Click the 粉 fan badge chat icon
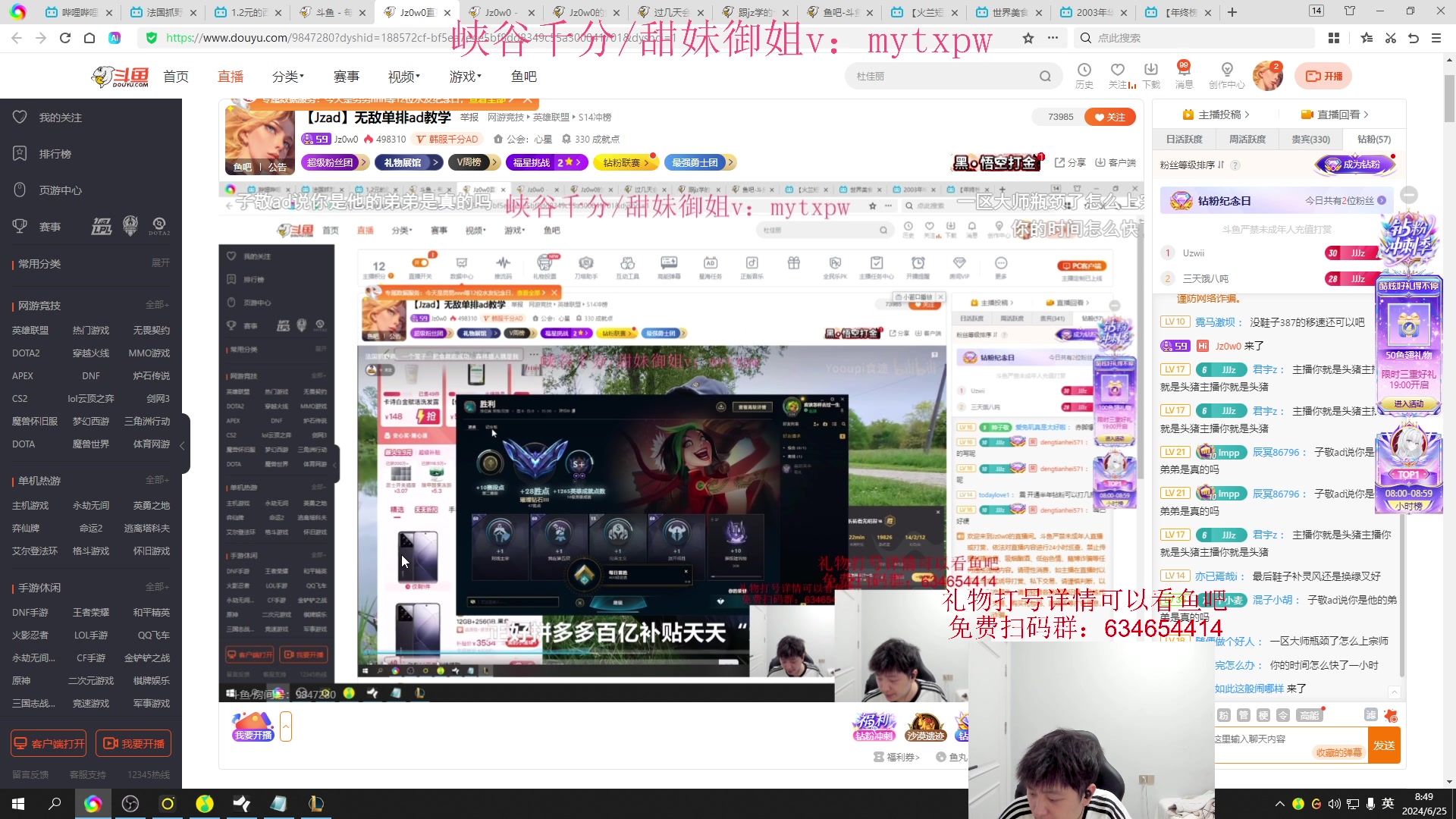Image resolution: width=1456 pixels, height=819 pixels. [x=1223, y=715]
